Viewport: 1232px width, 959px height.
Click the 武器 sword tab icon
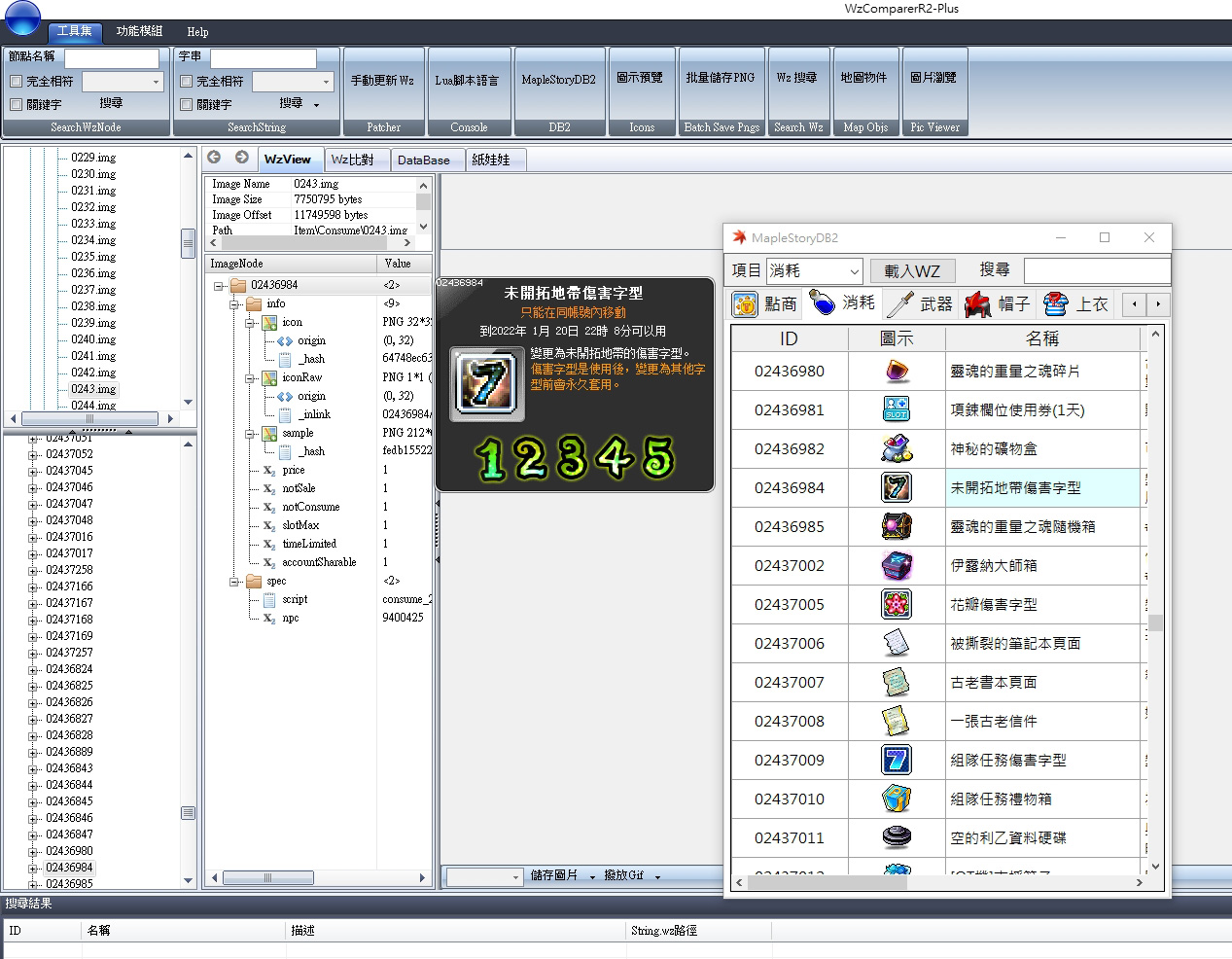[900, 304]
